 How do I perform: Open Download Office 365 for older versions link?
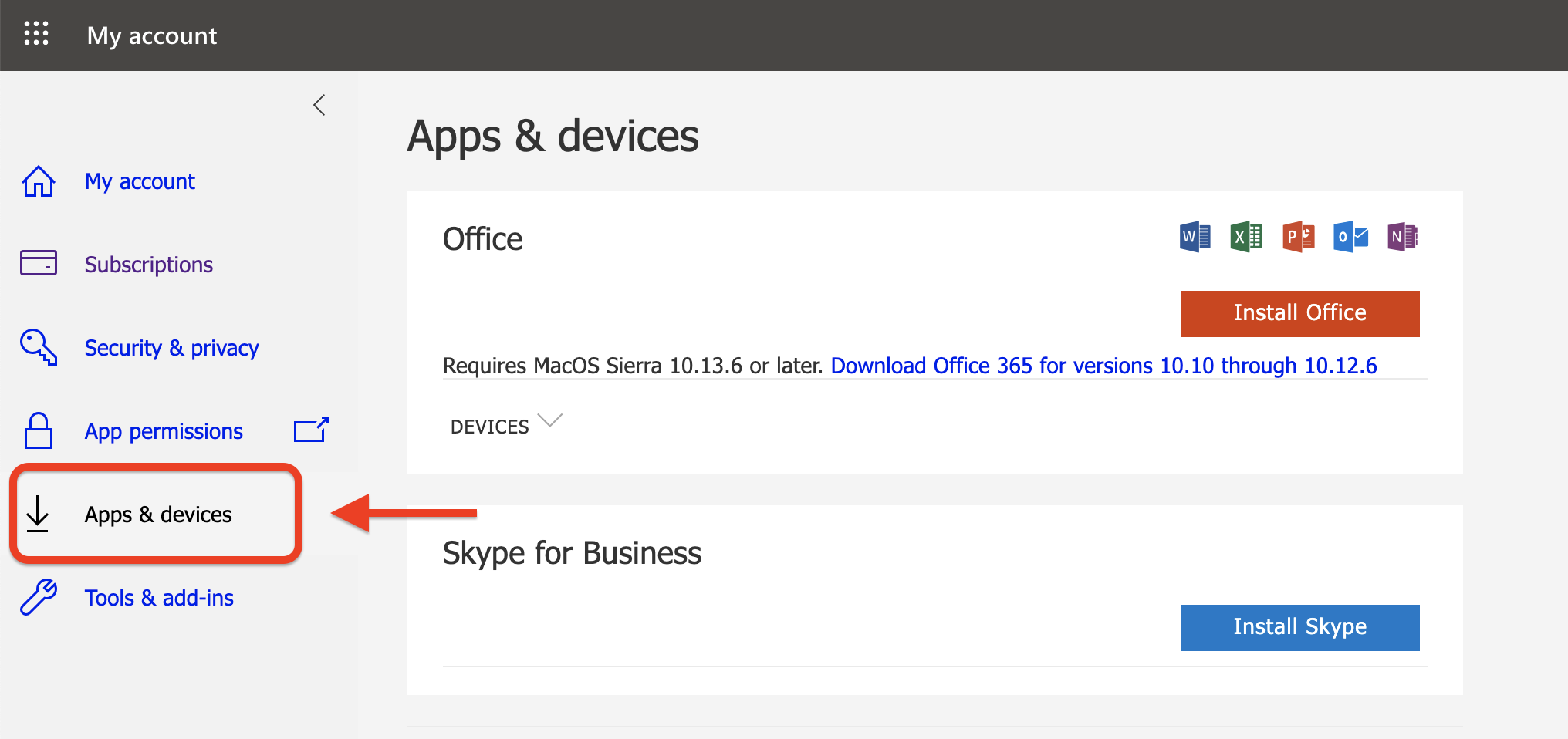[1103, 366]
